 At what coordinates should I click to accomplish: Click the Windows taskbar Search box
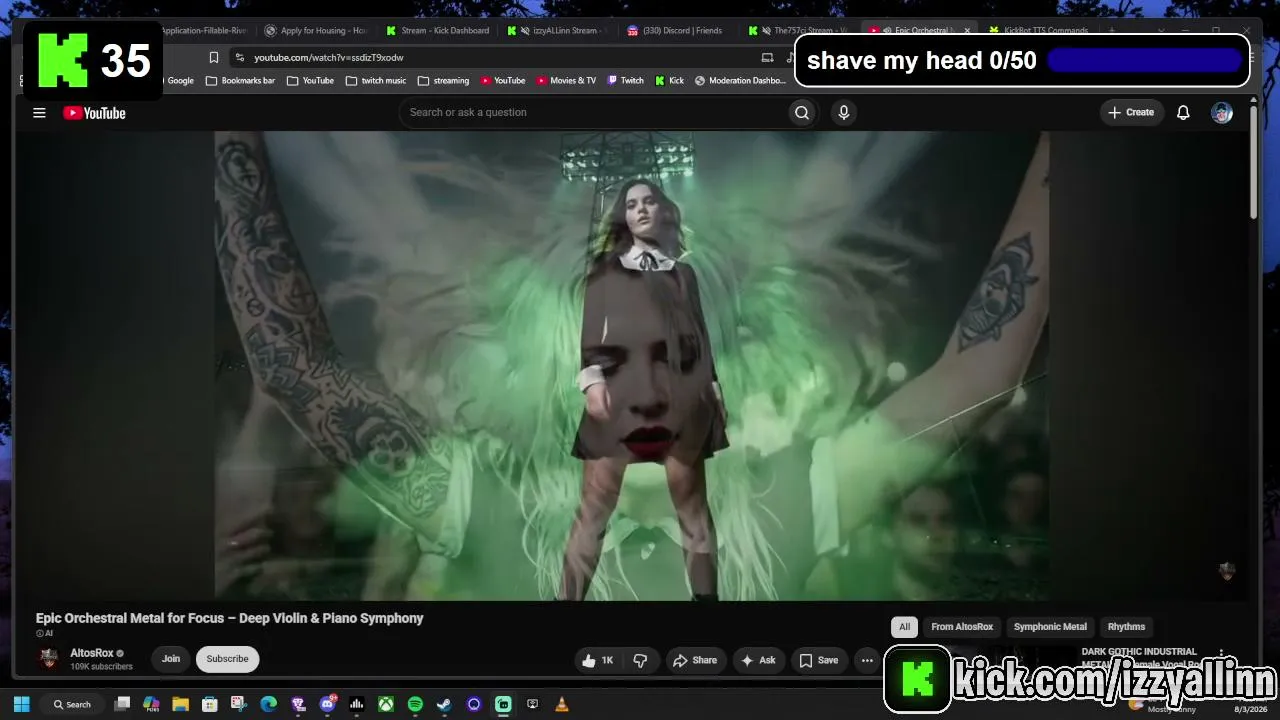point(72,704)
